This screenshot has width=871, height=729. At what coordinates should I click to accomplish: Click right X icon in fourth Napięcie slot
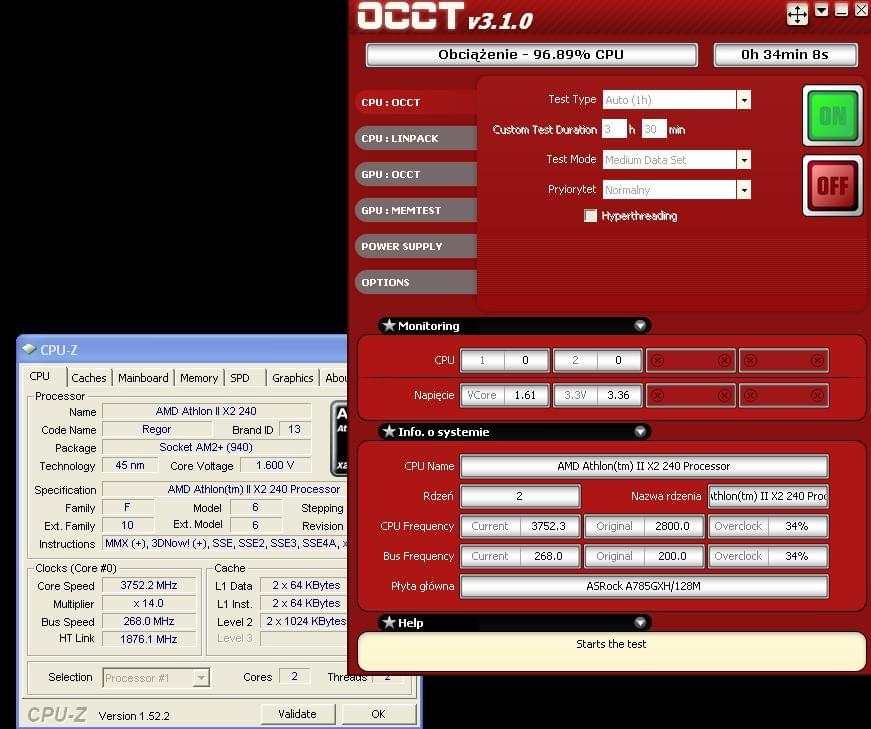817,396
